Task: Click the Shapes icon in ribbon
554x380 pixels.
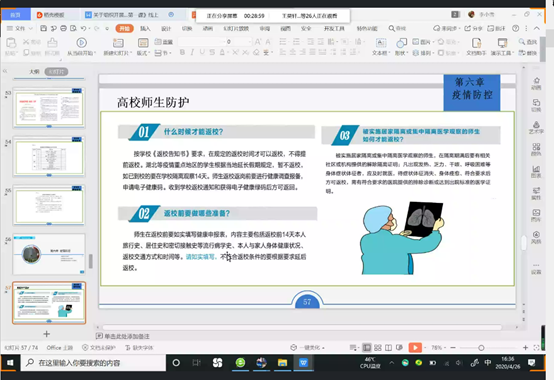Action: [401, 43]
